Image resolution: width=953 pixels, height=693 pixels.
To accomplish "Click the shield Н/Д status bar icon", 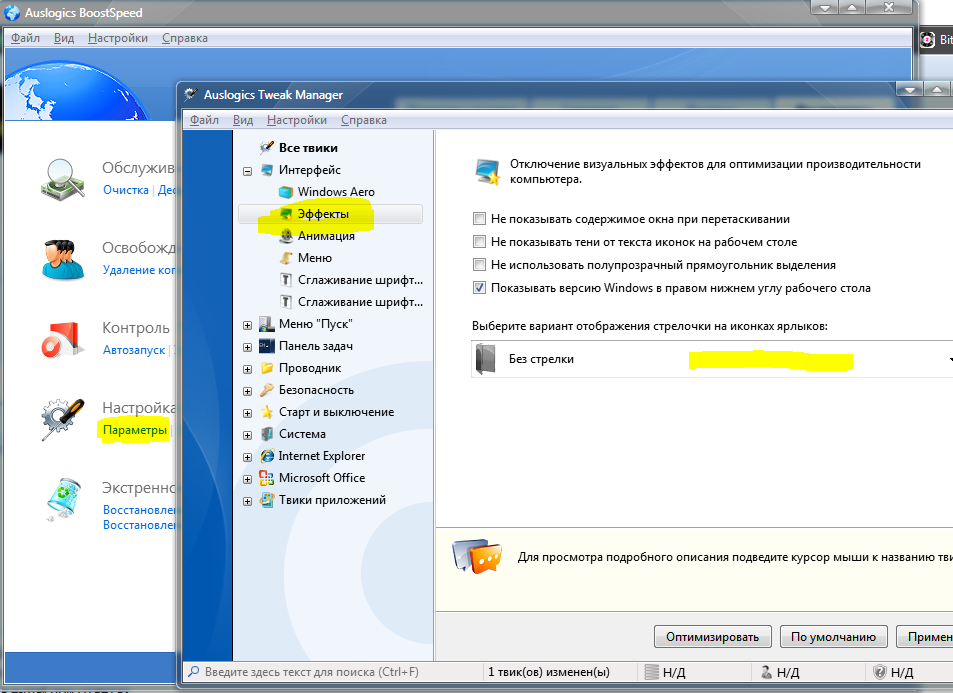I will [x=879, y=672].
